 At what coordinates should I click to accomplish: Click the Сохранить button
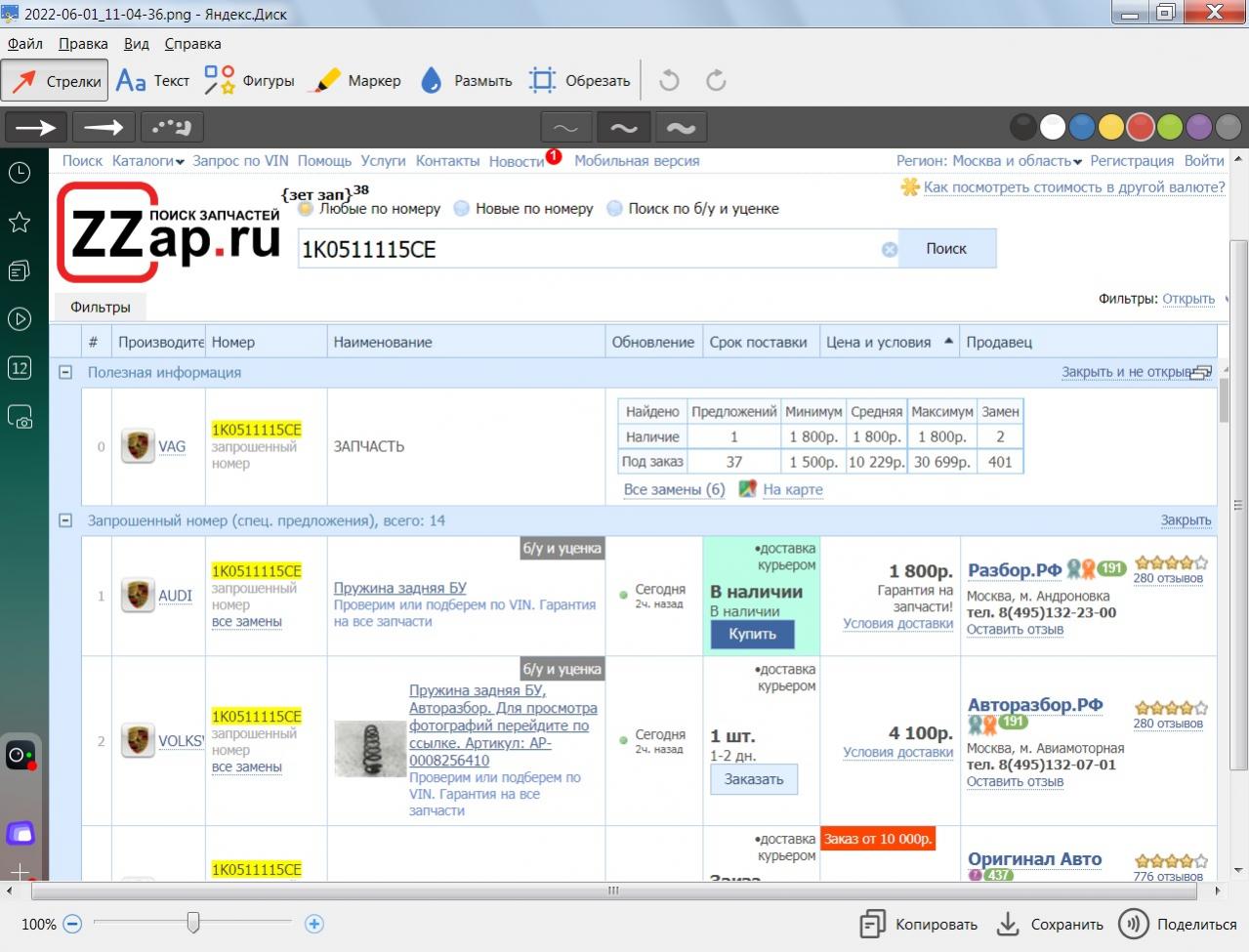pos(1050,924)
